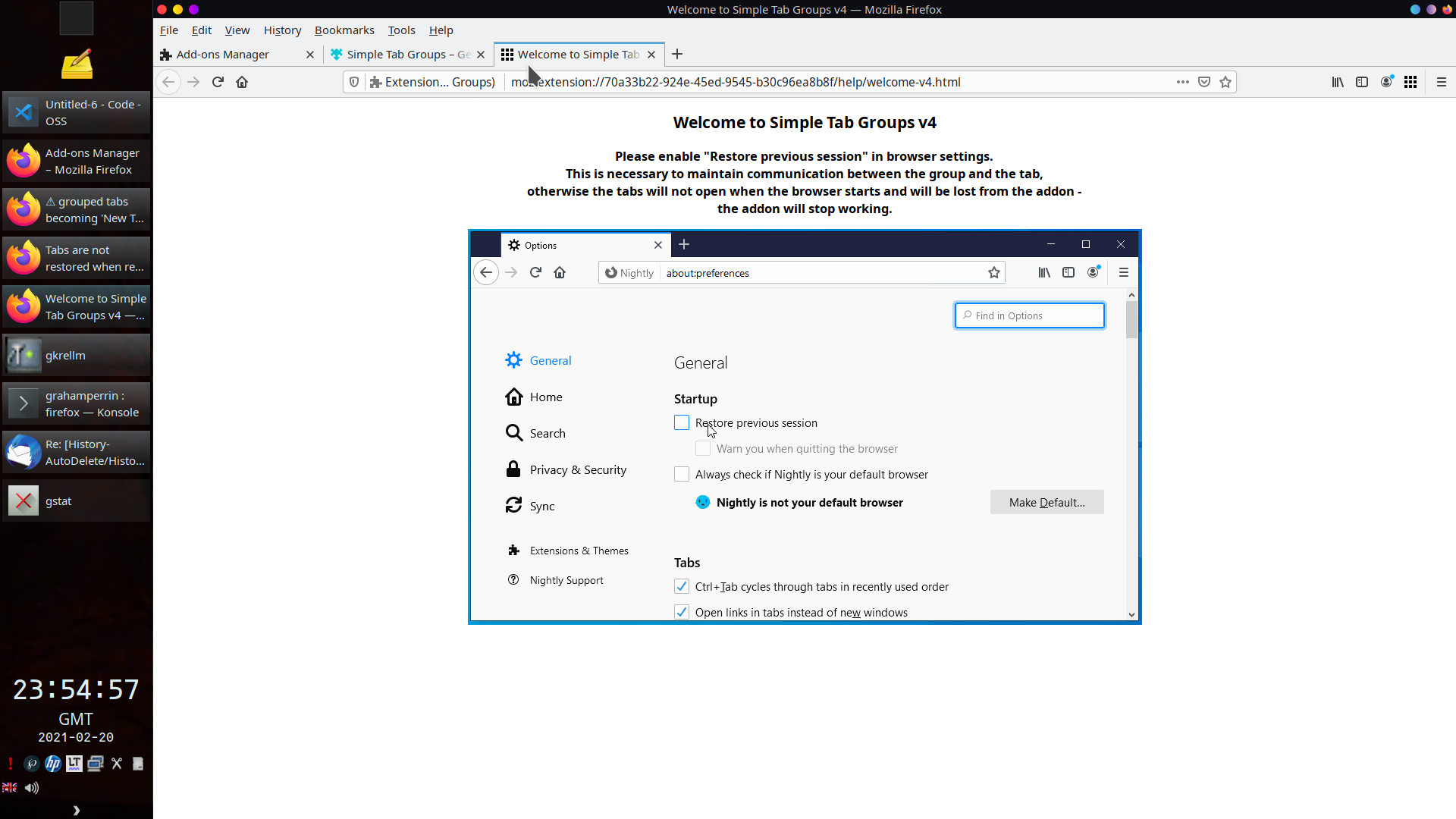
Task: Switch to gstat taskbar entry
Action: tap(76, 500)
